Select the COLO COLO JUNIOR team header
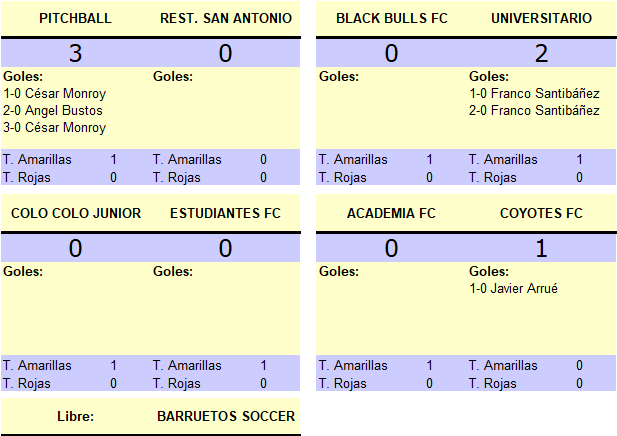Image resolution: width=617 pixels, height=436 pixels. click(76, 213)
